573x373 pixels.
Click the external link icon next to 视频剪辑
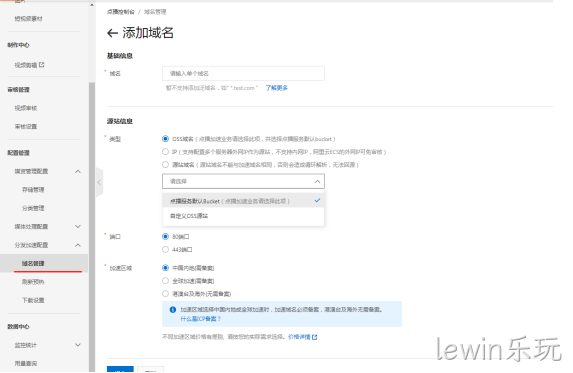[x=42, y=65]
